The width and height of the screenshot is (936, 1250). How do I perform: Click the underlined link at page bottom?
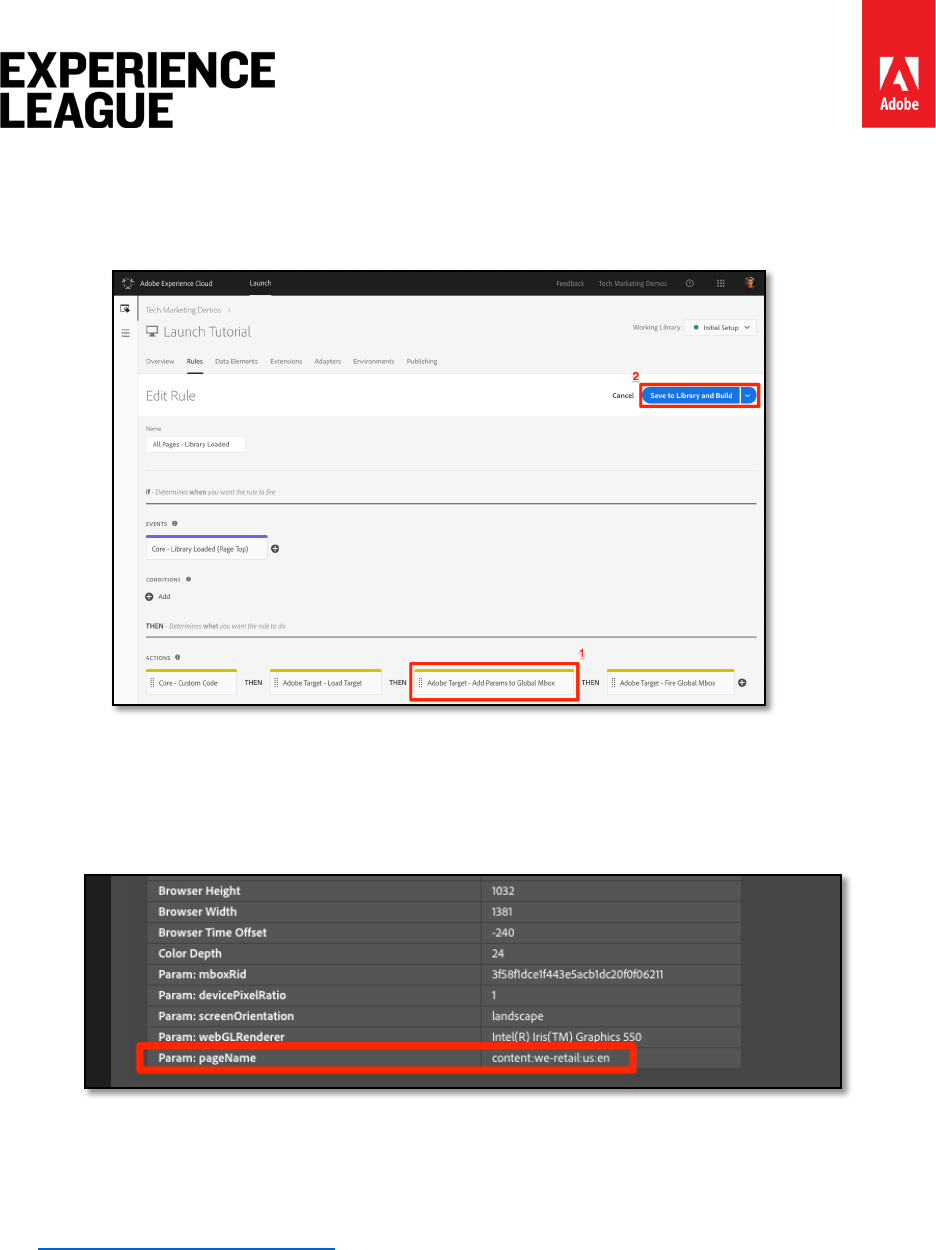(186, 1248)
